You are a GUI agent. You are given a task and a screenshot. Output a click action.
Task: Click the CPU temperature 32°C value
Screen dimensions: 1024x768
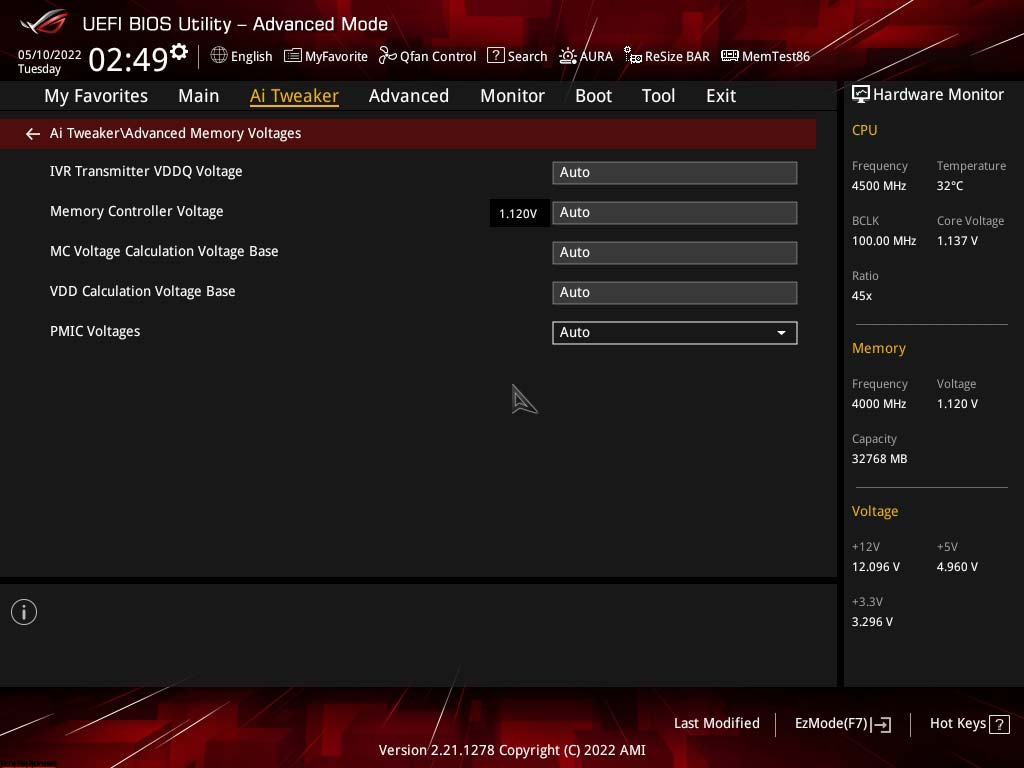(x=950, y=186)
